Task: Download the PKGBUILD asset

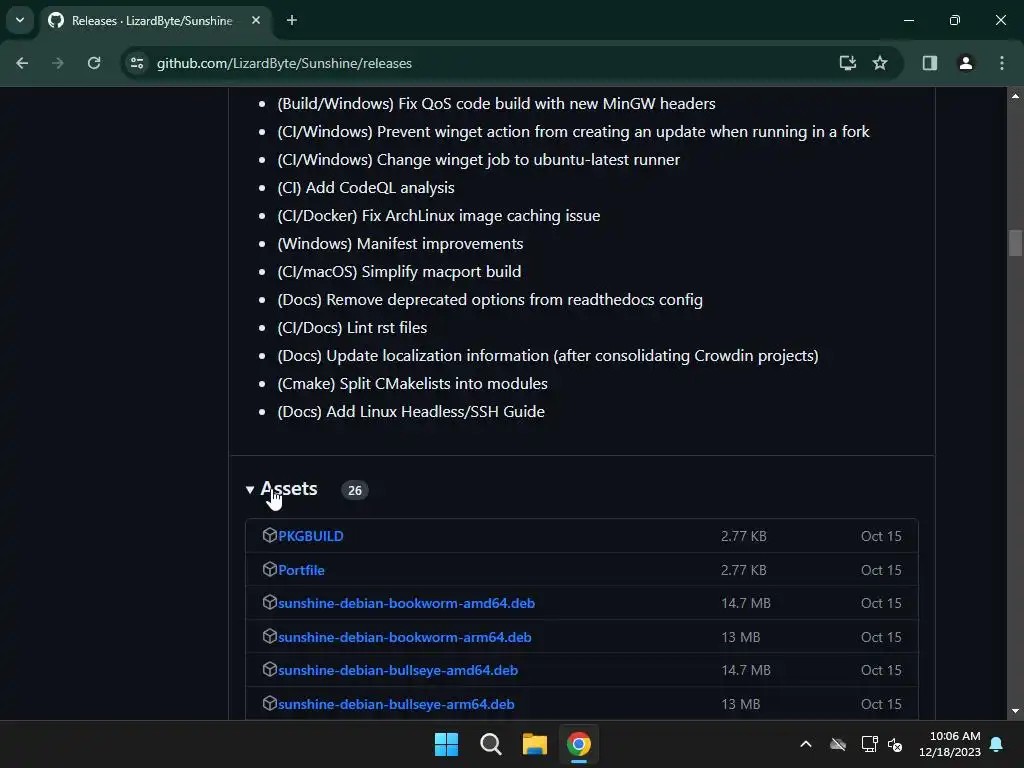Action: point(310,536)
